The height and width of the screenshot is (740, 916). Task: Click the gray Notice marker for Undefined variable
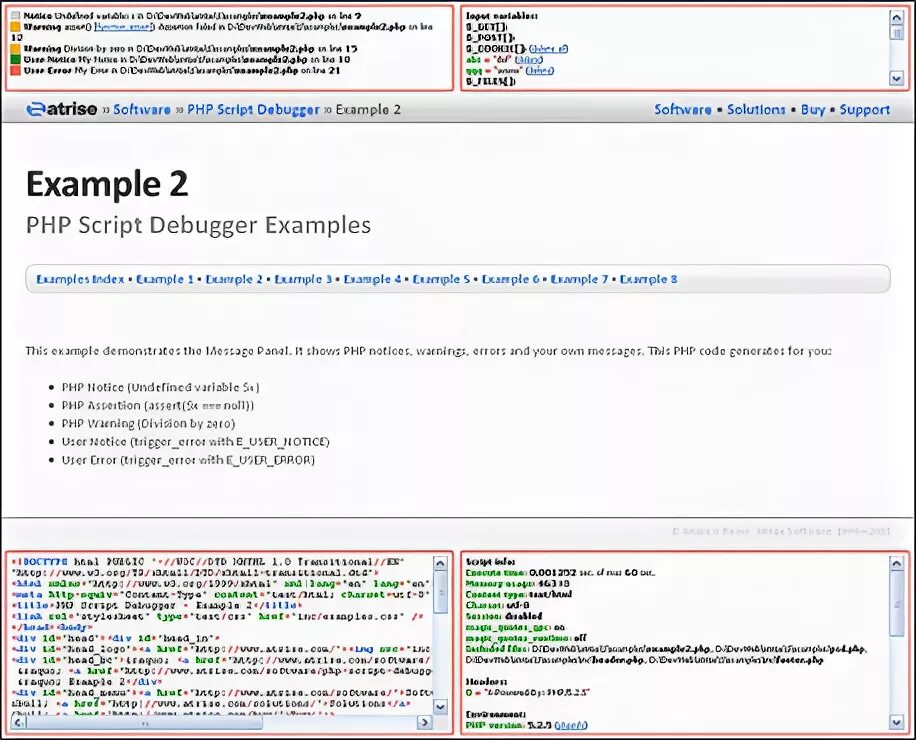click(16, 16)
